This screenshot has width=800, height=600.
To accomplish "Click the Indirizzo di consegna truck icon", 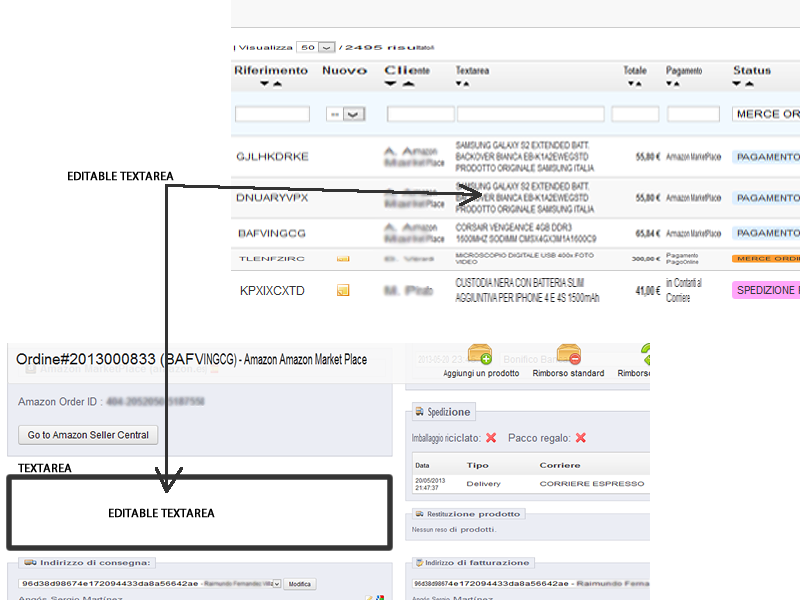I will [x=31, y=562].
